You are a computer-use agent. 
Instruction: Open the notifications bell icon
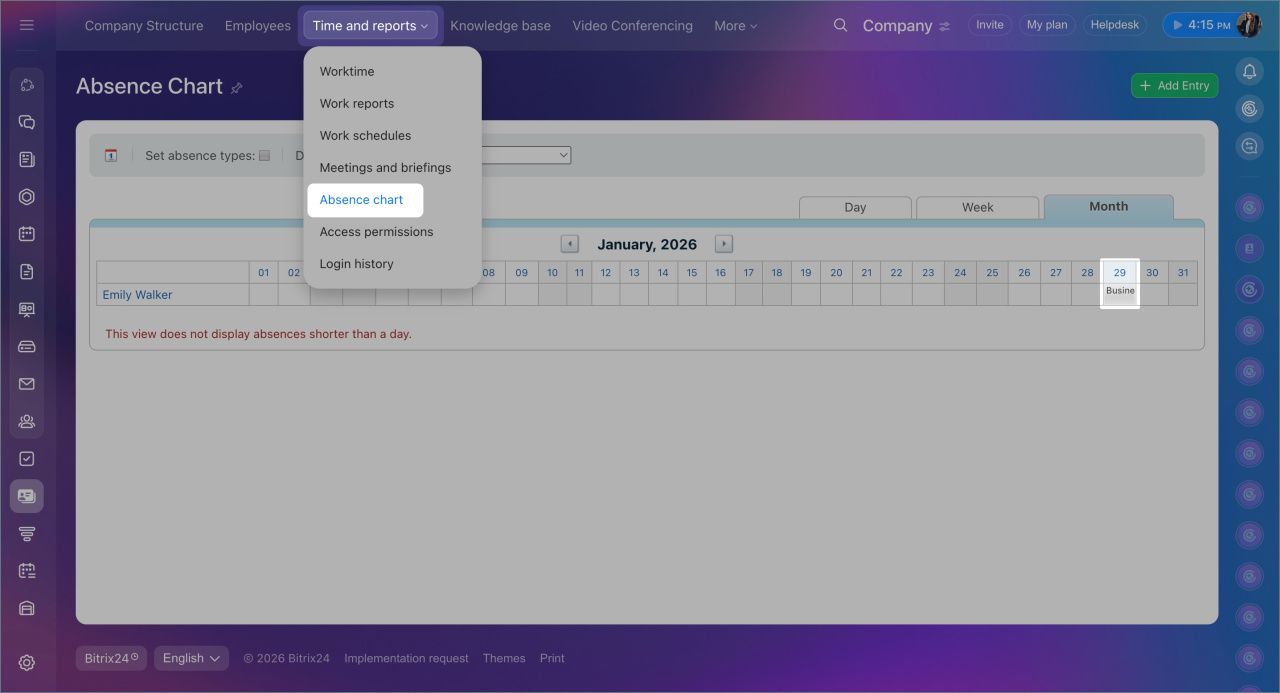click(x=1249, y=71)
